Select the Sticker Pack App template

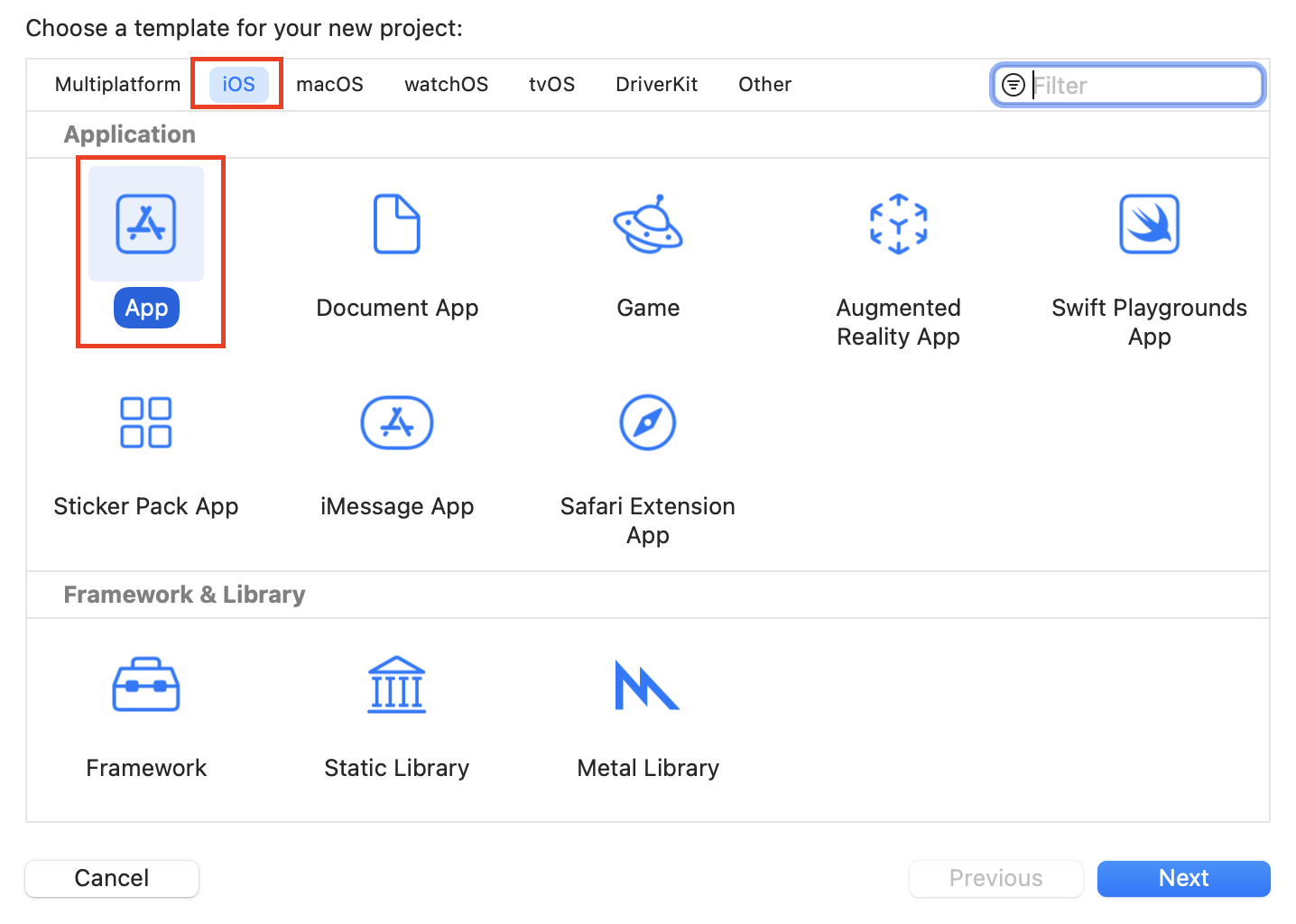click(x=146, y=422)
